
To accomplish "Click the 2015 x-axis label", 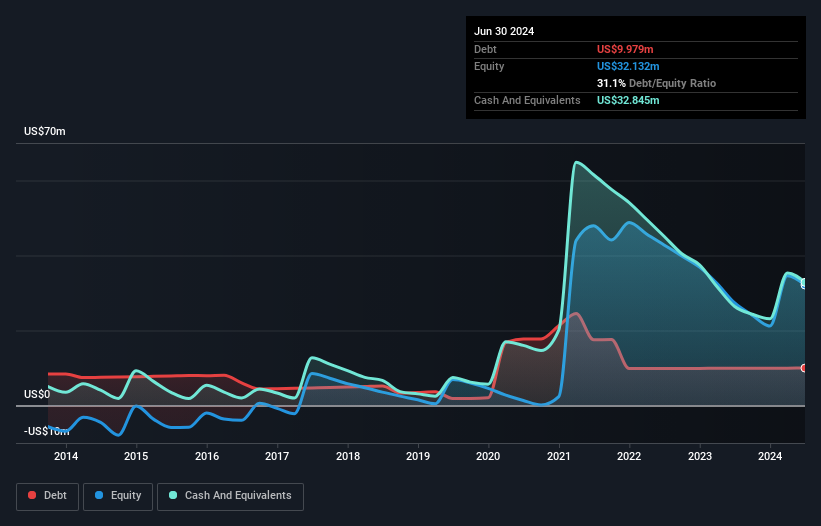I will point(136,456).
